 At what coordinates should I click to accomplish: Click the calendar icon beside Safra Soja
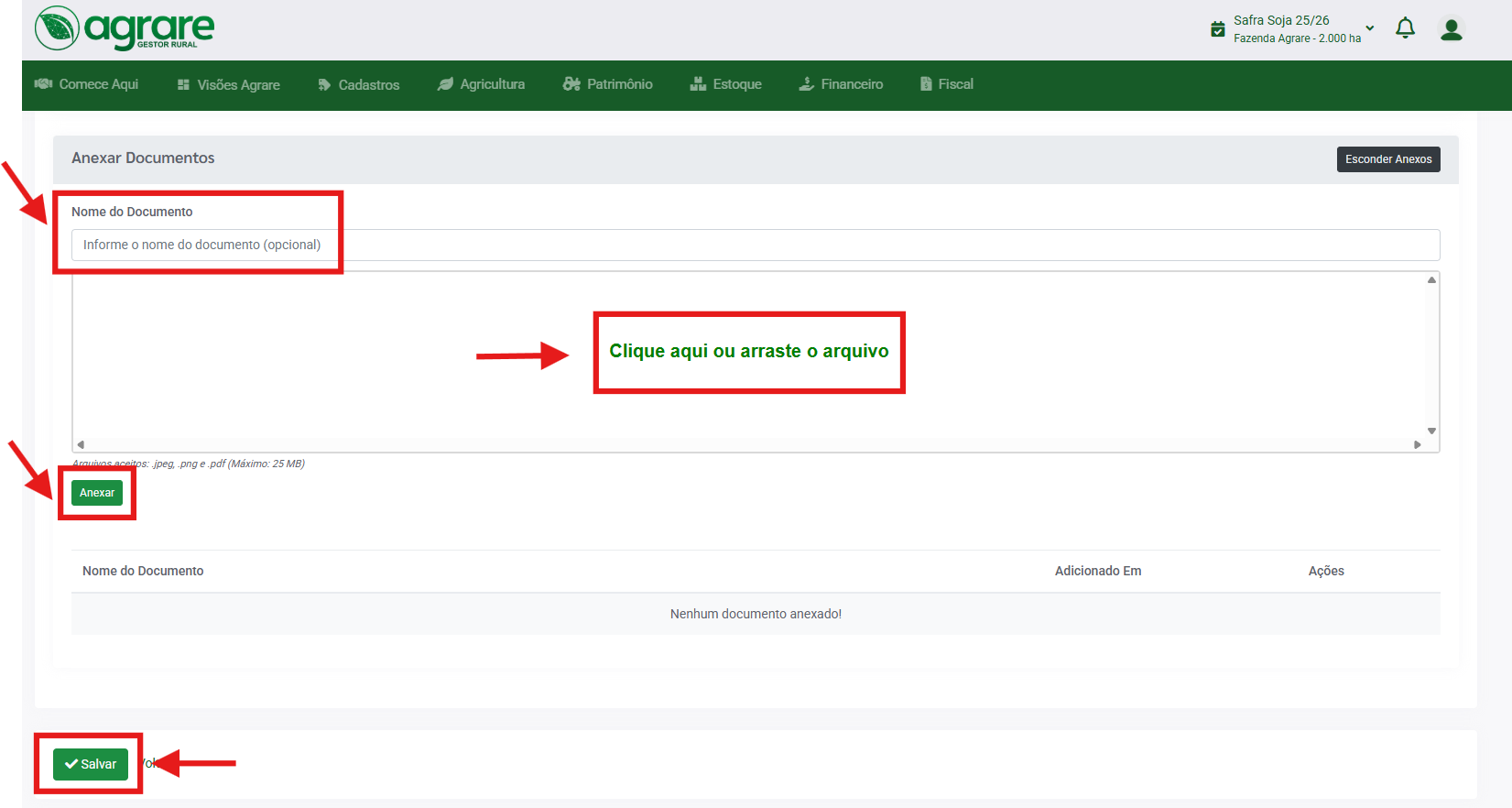pyautogui.click(x=1217, y=29)
